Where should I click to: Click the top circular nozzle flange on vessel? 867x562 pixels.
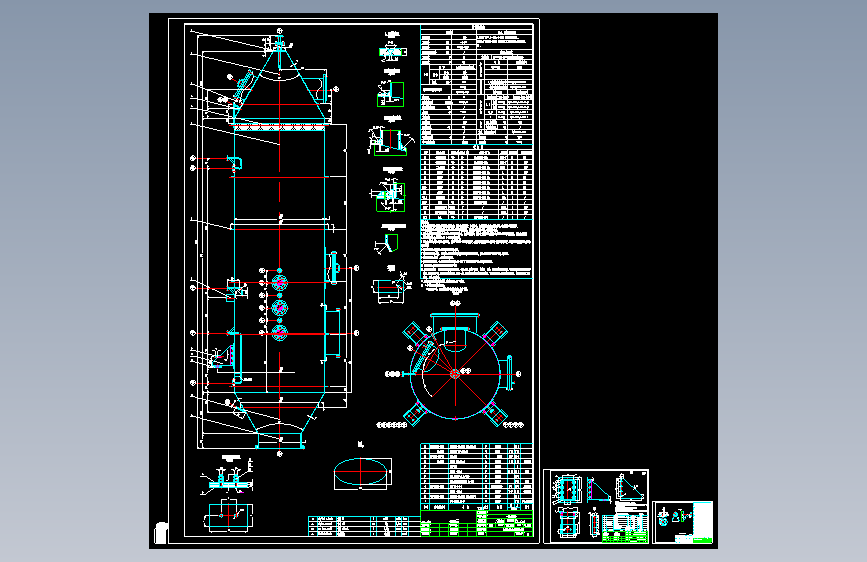click(x=280, y=283)
